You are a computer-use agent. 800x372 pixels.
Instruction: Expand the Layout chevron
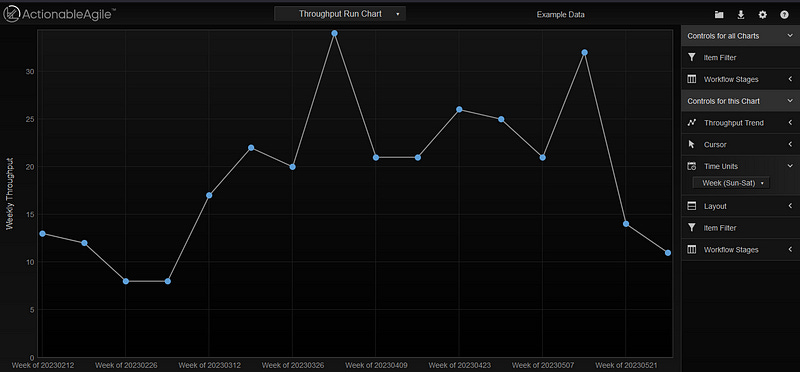pyautogui.click(x=790, y=206)
